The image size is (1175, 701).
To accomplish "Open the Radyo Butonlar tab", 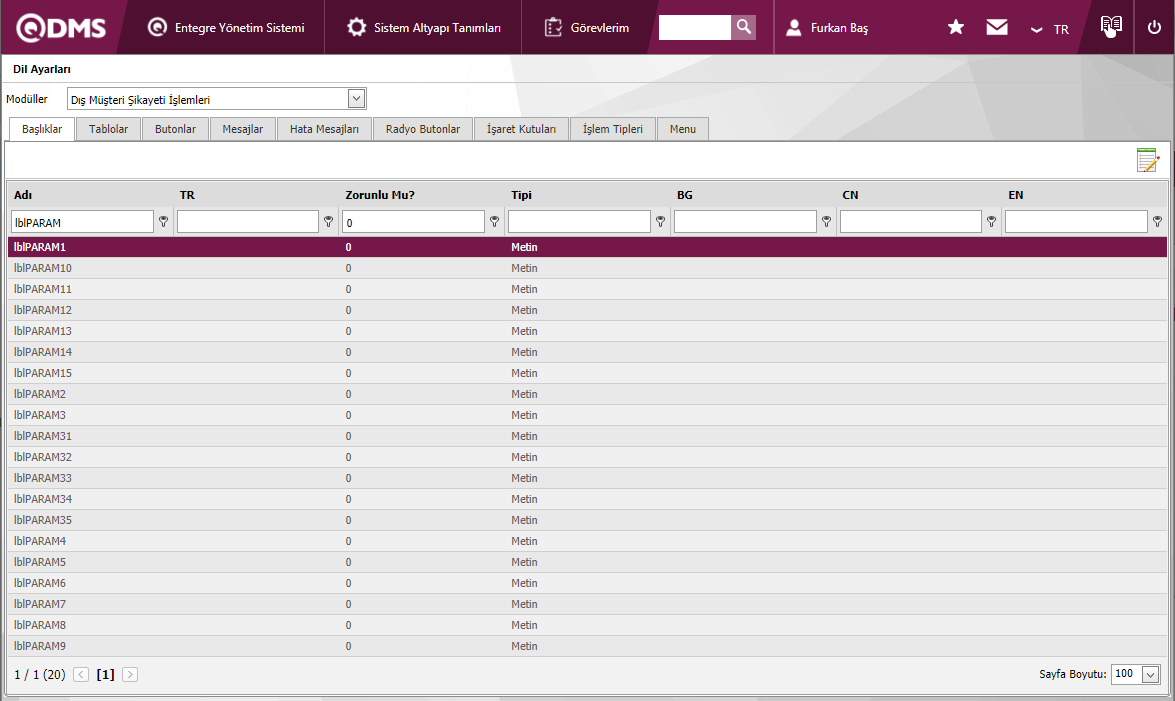I will pos(423,129).
